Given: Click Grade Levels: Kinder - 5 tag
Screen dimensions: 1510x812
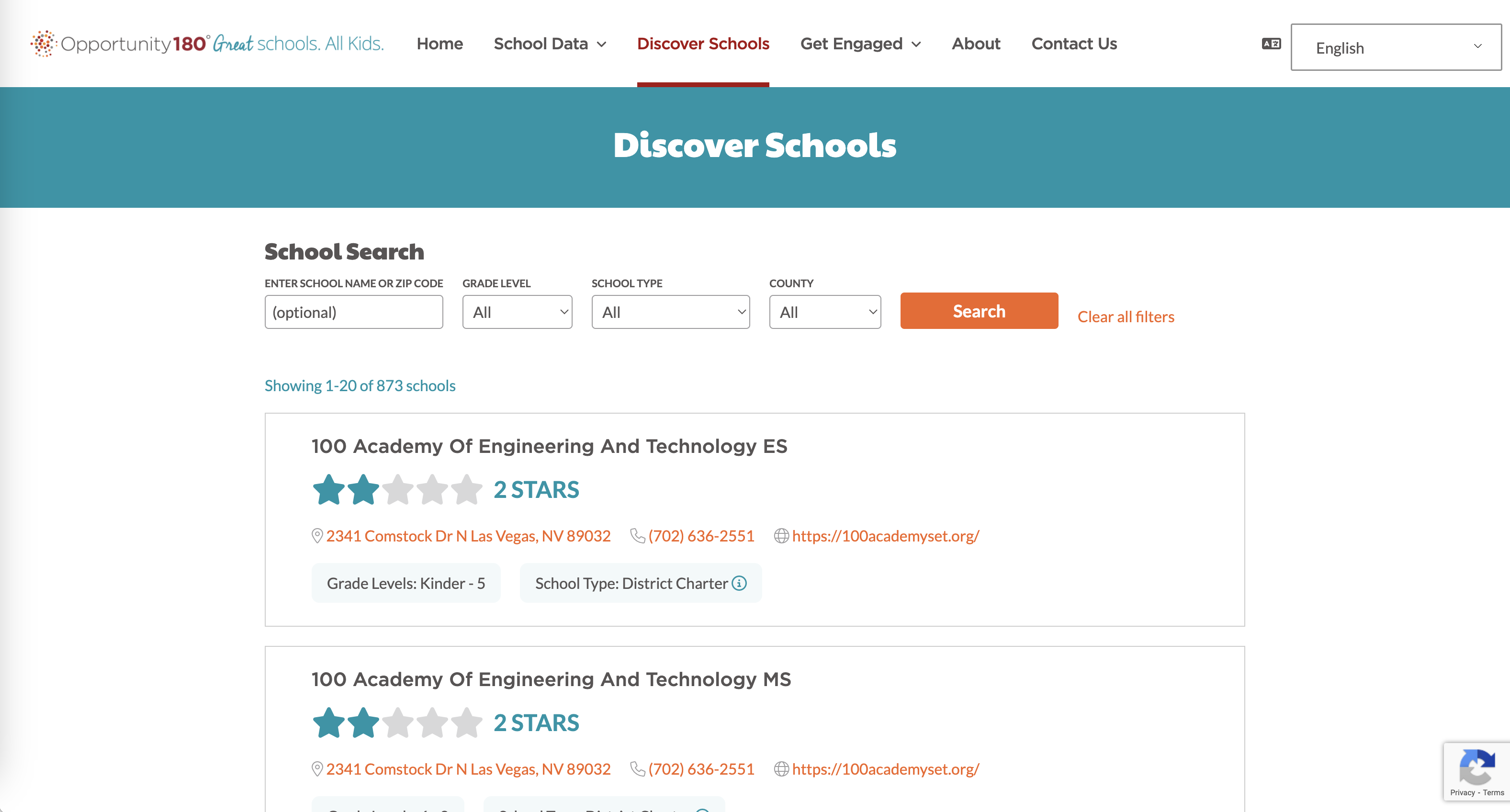Looking at the screenshot, I should [406, 583].
